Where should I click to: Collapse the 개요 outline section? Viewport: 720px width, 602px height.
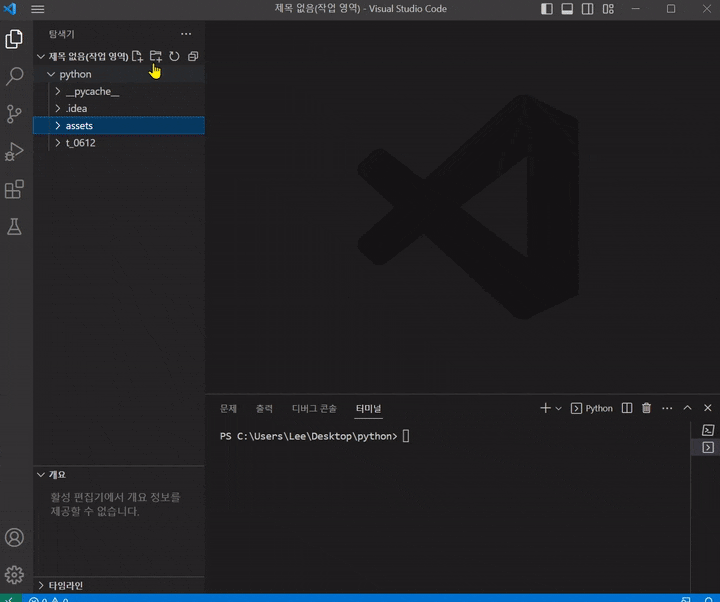click(41, 475)
